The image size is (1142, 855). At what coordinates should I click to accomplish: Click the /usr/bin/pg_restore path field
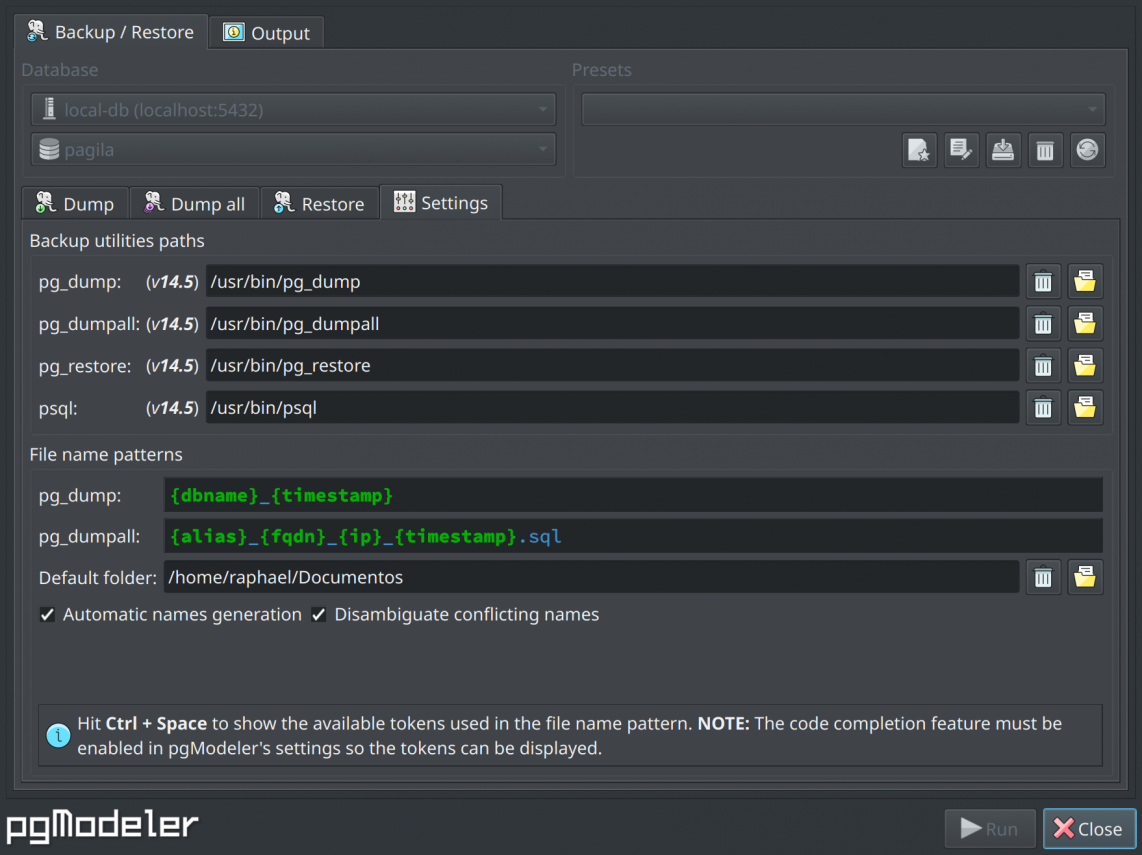pyautogui.click(x=613, y=366)
